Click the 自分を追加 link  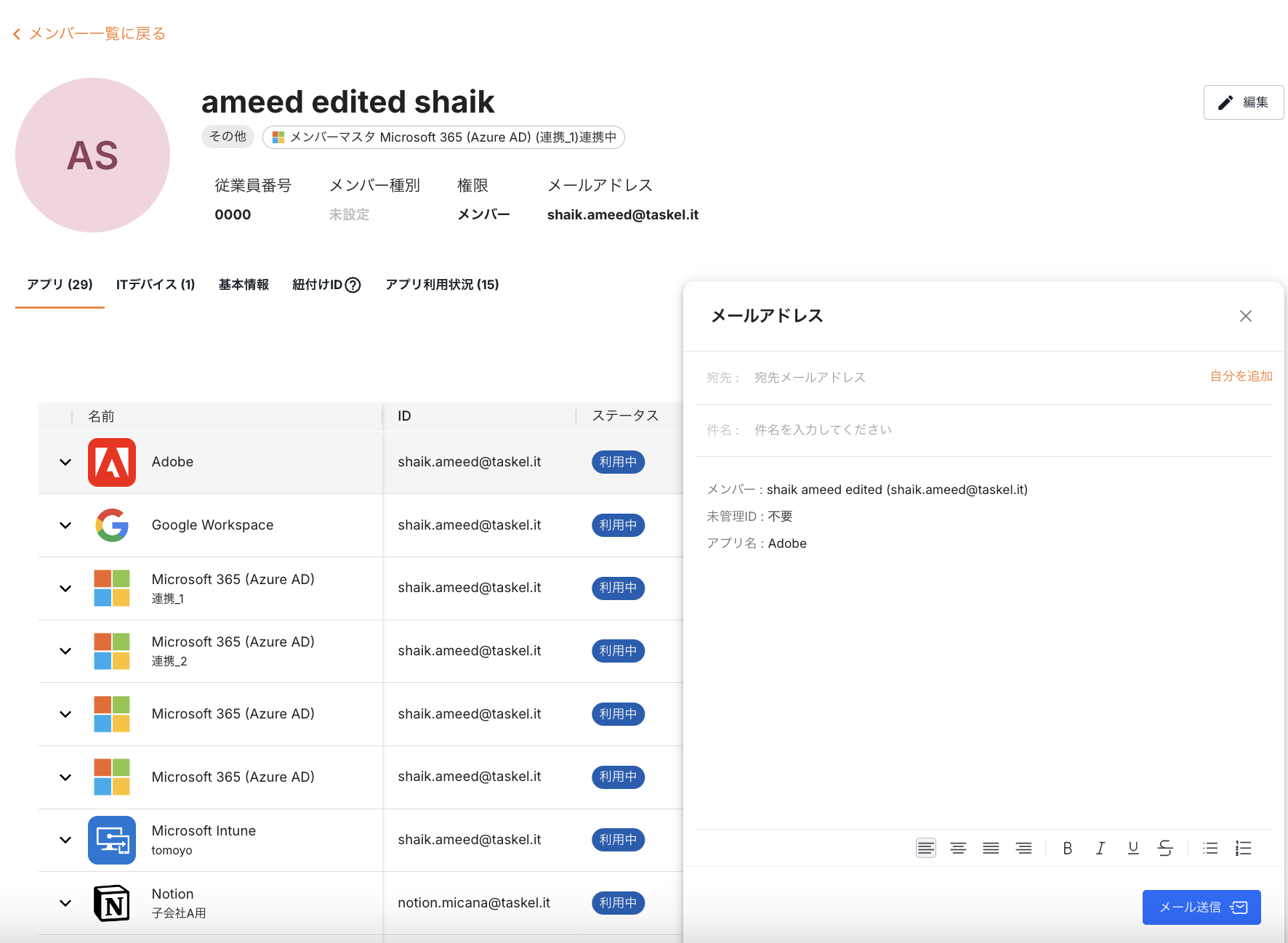click(x=1241, y=376)
